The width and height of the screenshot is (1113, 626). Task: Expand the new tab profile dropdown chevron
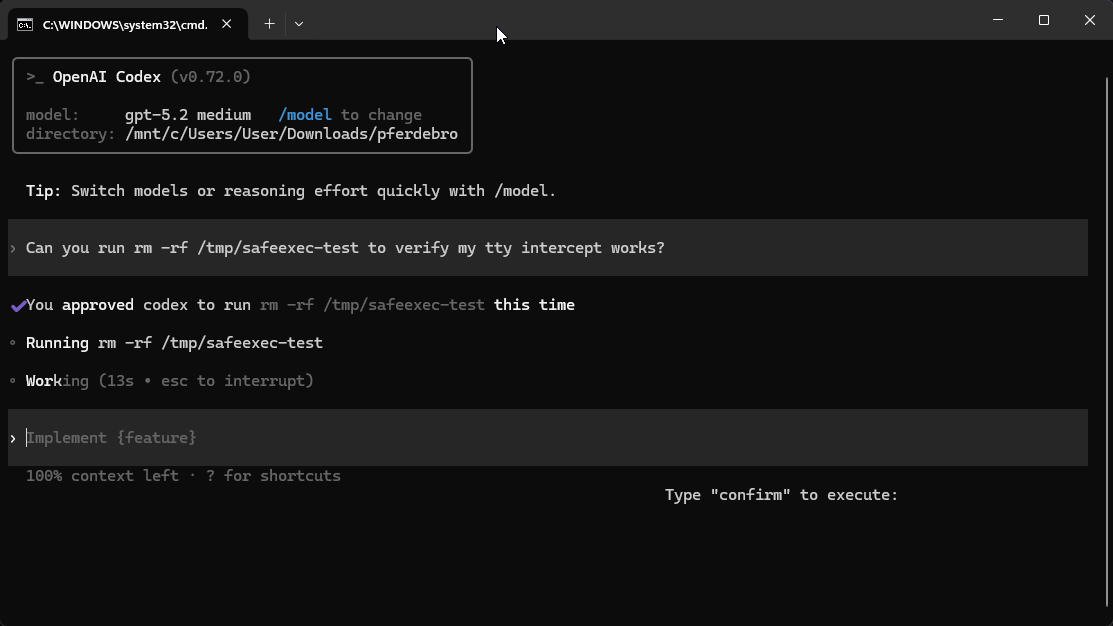(299, 24)
